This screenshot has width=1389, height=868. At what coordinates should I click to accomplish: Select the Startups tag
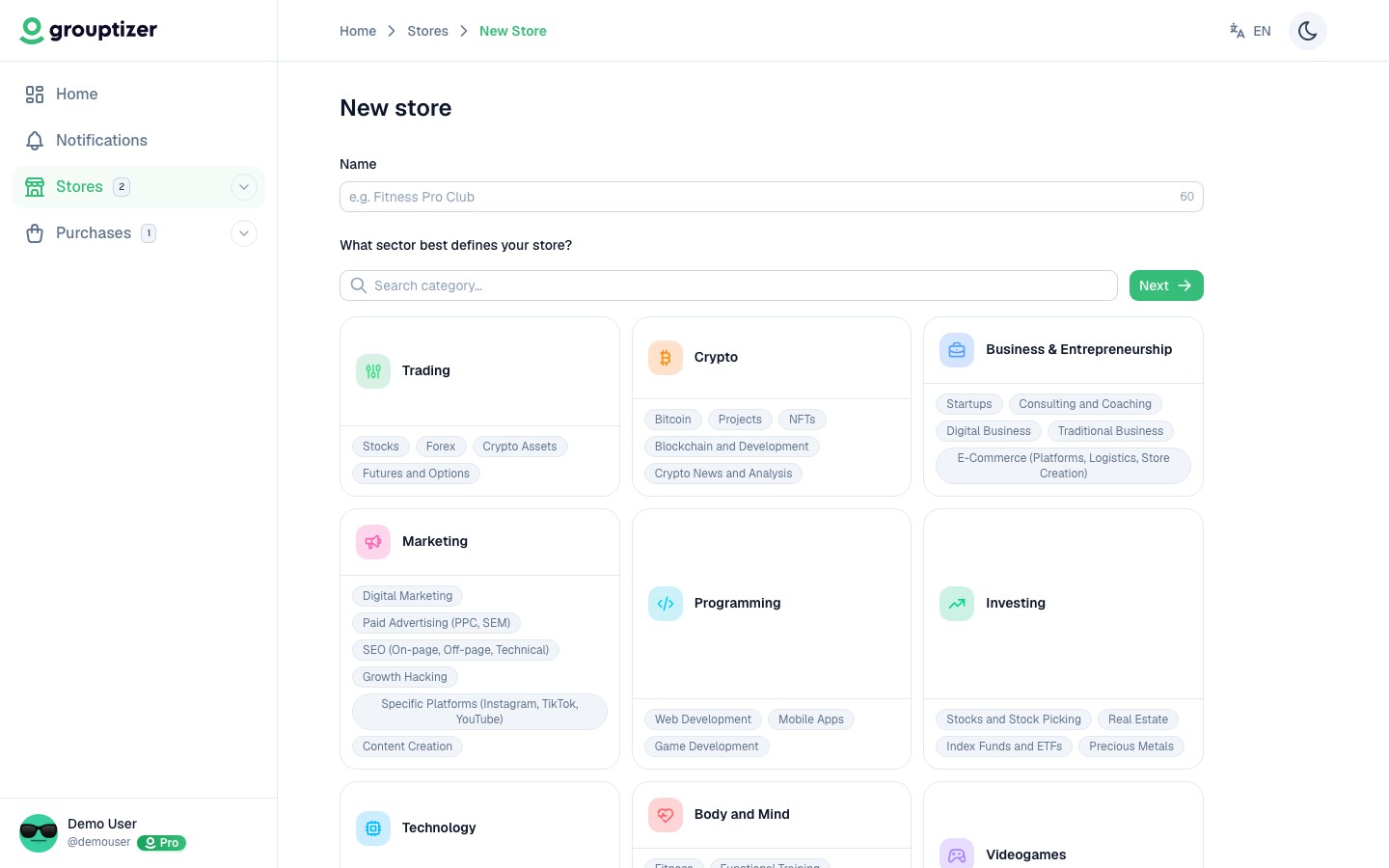point(969,404)
